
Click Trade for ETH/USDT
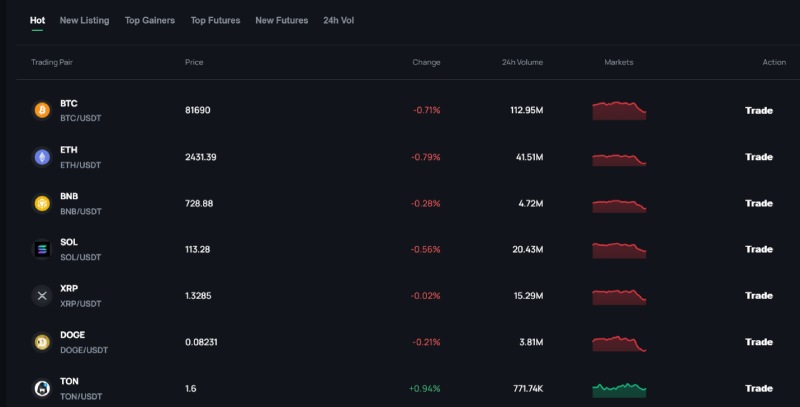click(759, 157)
